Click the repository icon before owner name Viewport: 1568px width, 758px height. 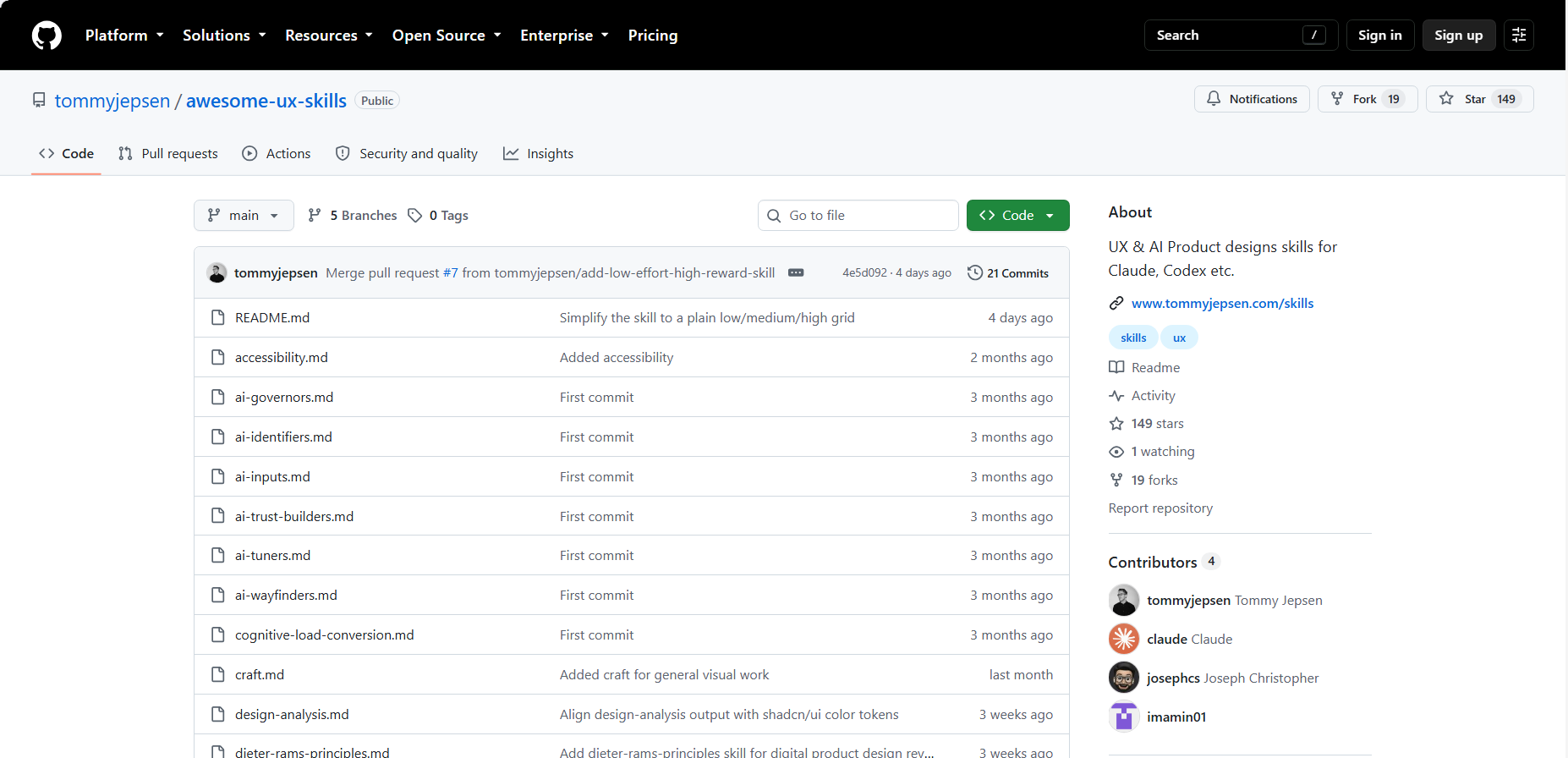[x=39, y=101]
